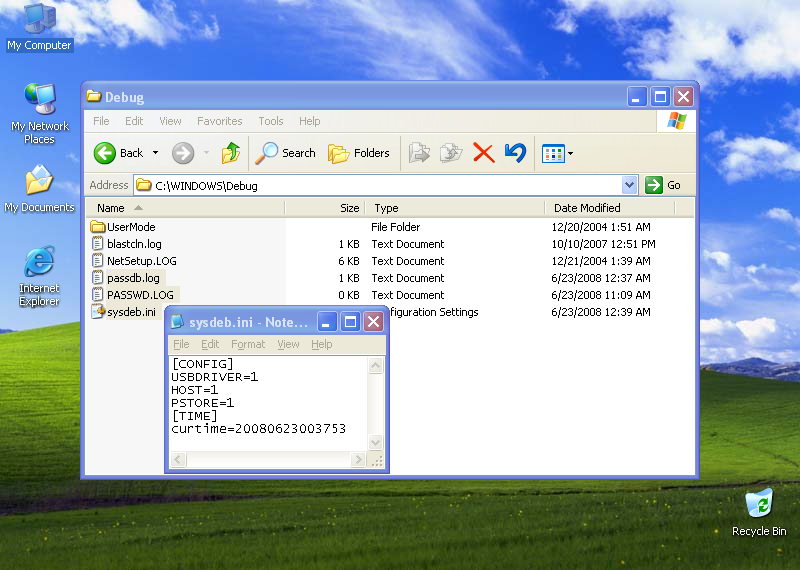Click the Windows flag logo in Explorer

click(677, 121)
